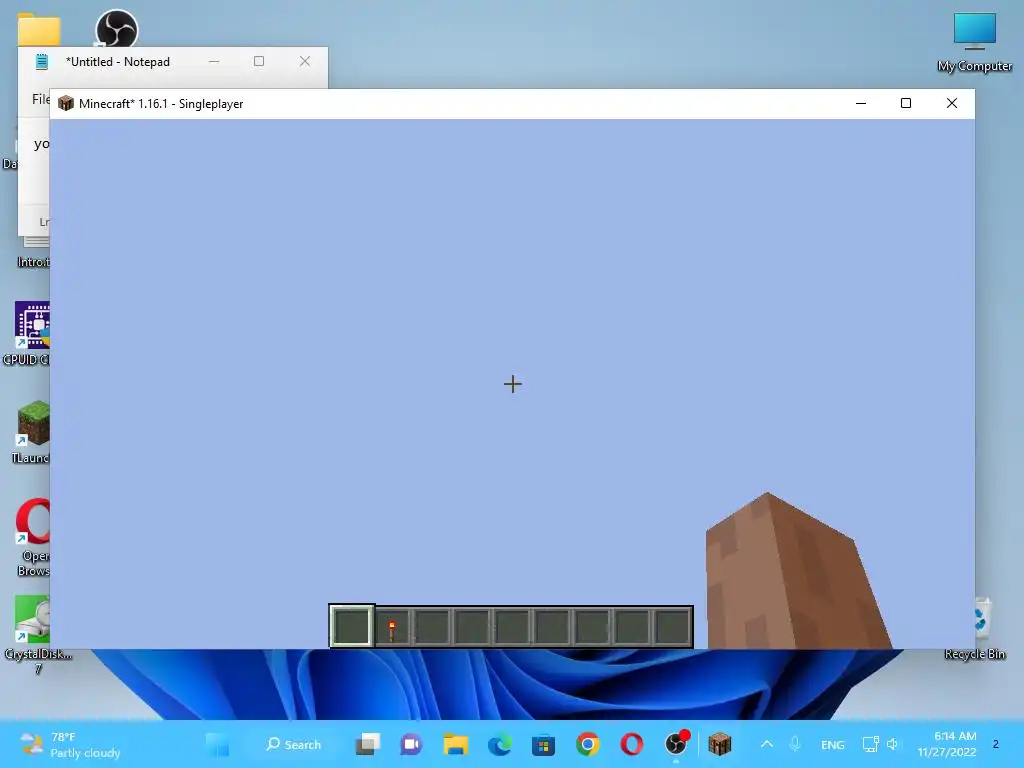Image resolution: width=1024 pixels, height=768 pixels.
Task: Click the Minecraft window title icon
Action: pos(66,103)
